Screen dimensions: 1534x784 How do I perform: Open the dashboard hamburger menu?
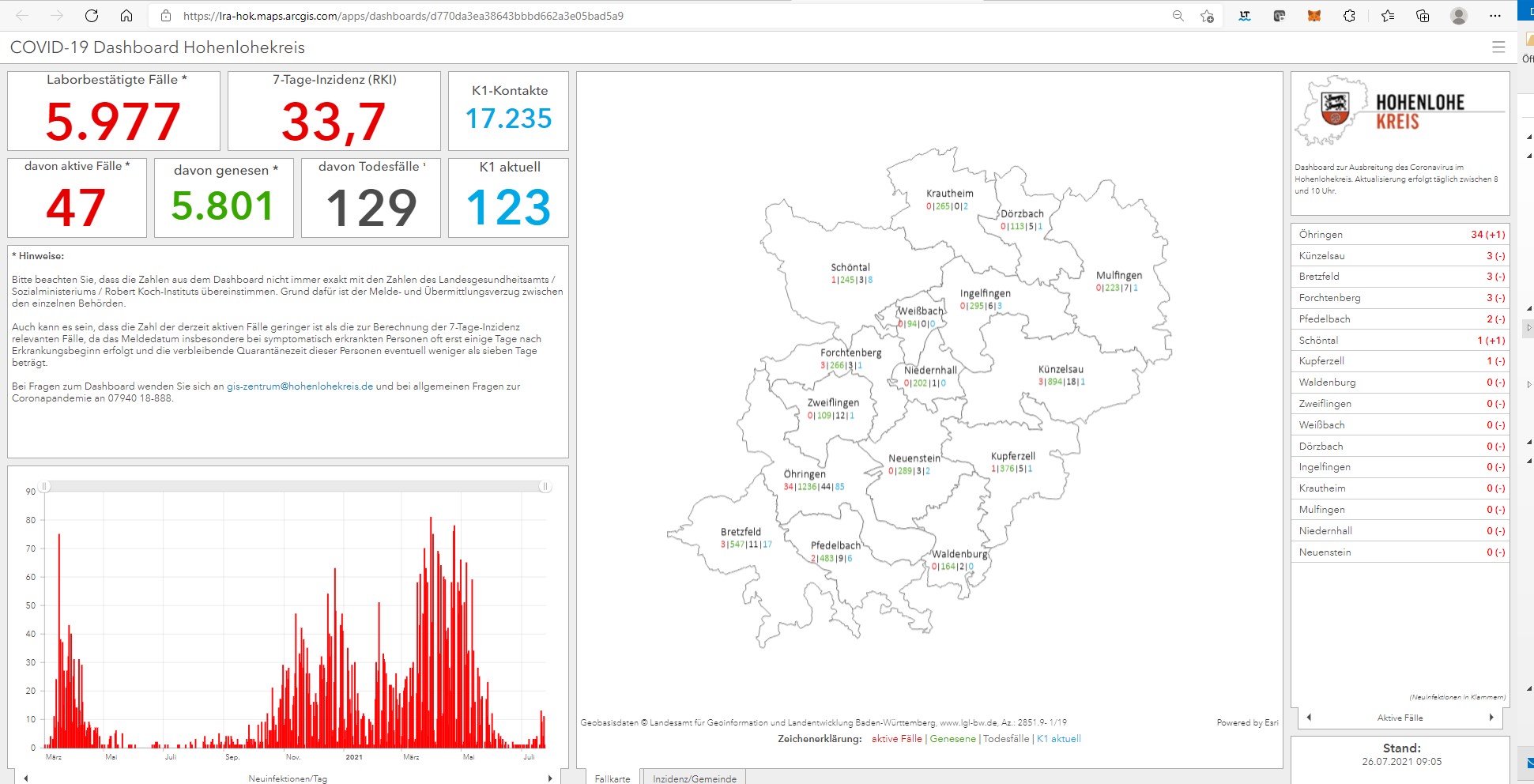1498,47
